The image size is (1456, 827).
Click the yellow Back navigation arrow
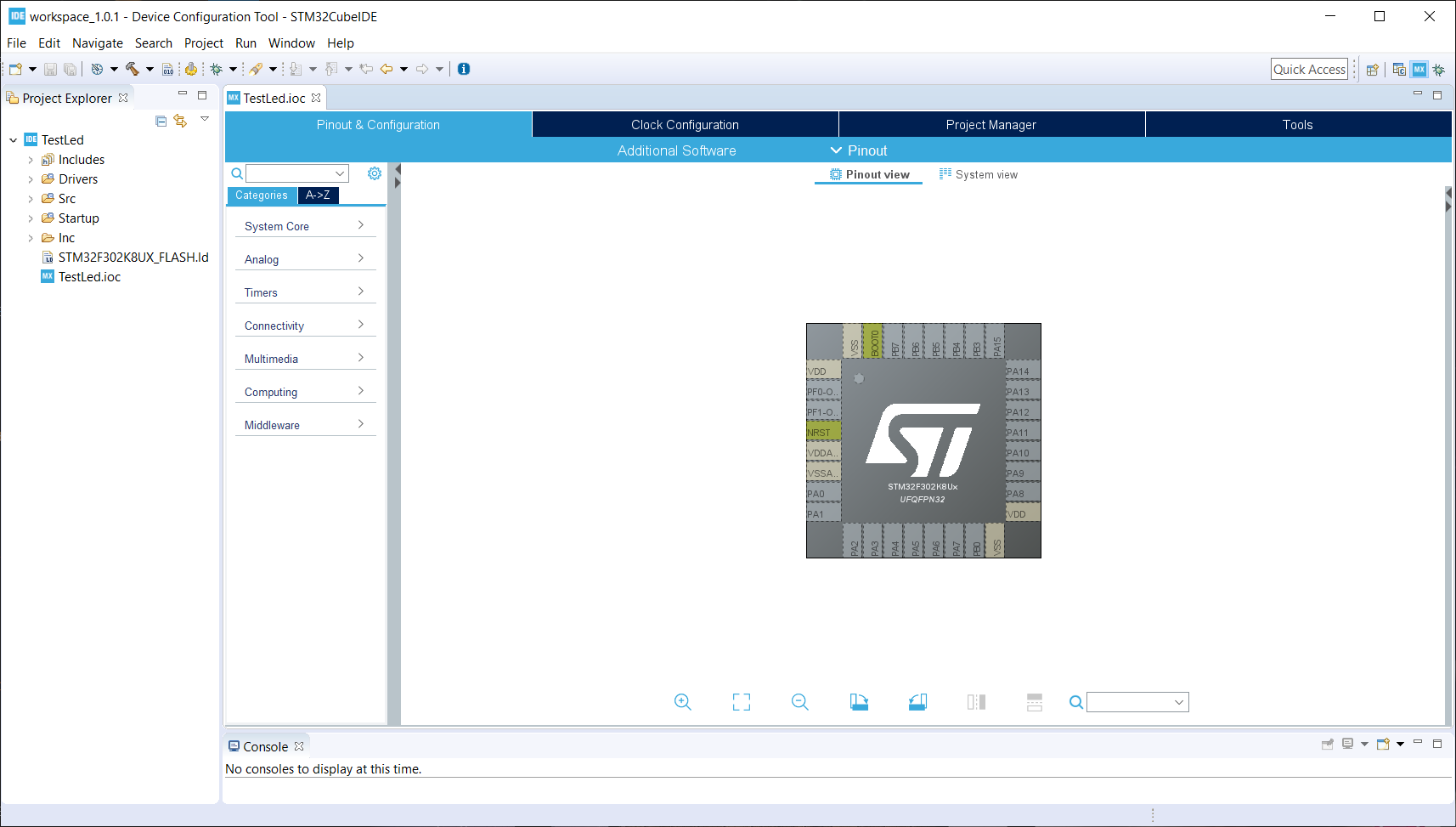pyautogui.click(x=387, y=69)
